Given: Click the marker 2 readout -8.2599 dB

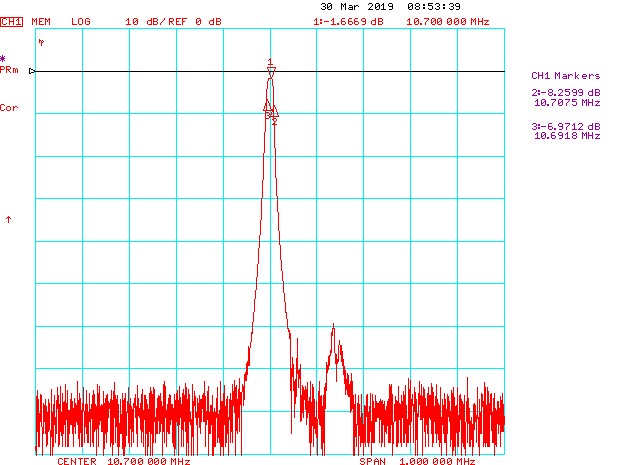Looking at the screenshot, I should pyautogui.click(x=566, y=92).
